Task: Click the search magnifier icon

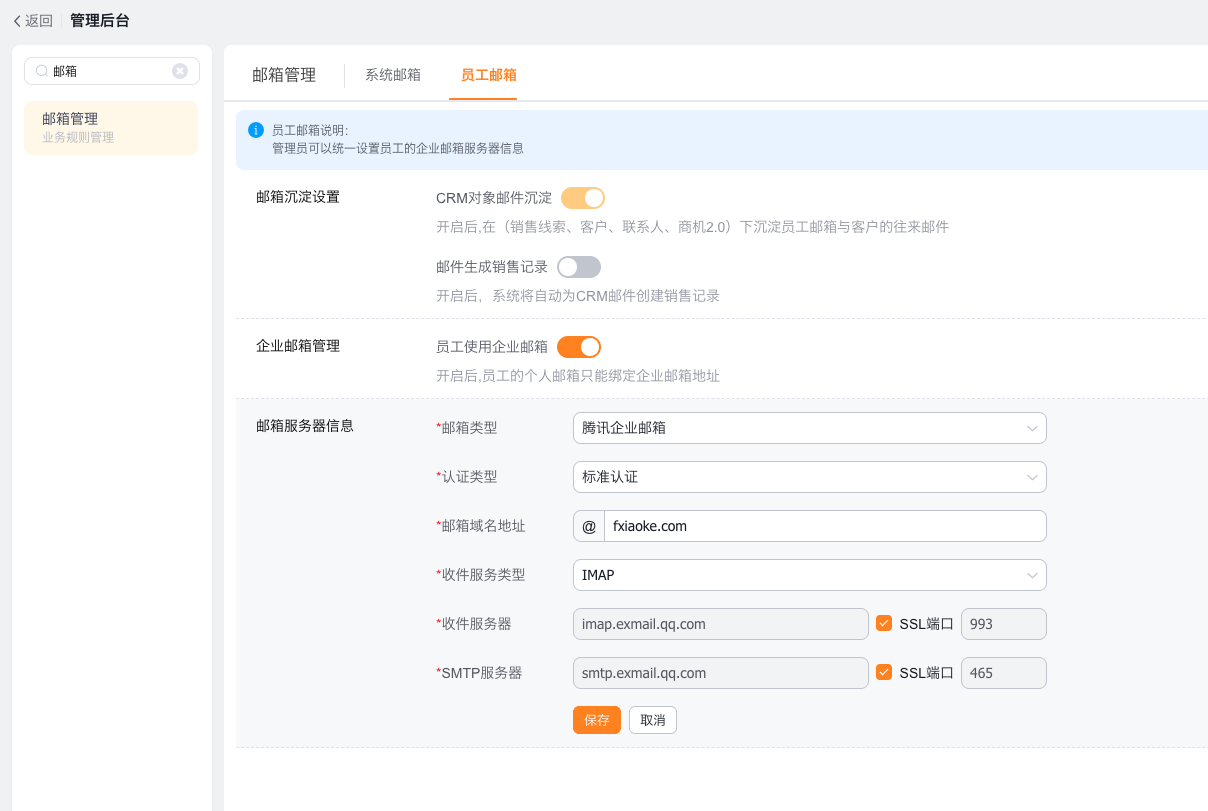Action: [x=42, y=71]
